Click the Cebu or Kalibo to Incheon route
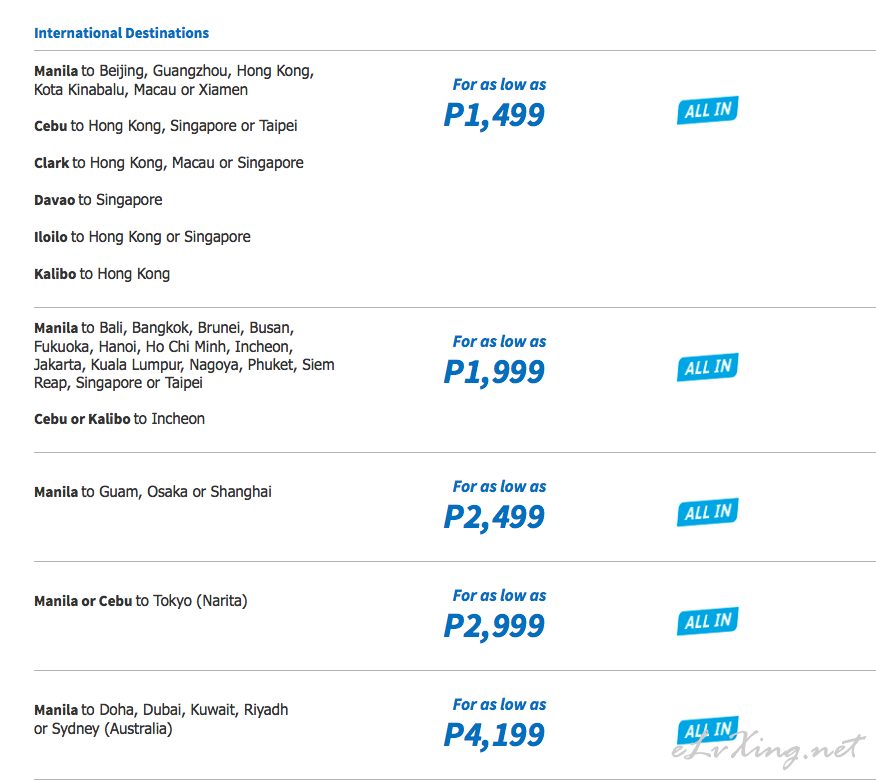Image resolution: width=876 pixels, height=782 pixels. point(120,419)
